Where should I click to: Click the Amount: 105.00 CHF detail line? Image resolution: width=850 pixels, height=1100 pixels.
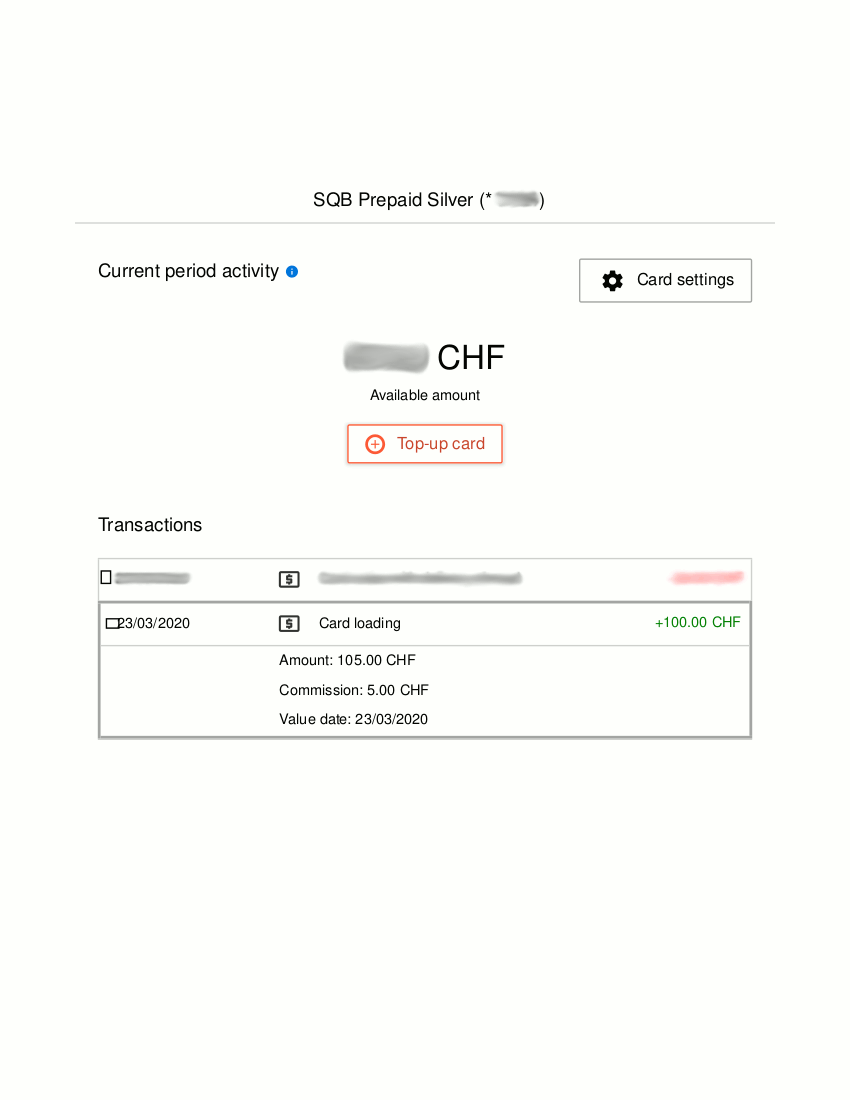point(347,660)
